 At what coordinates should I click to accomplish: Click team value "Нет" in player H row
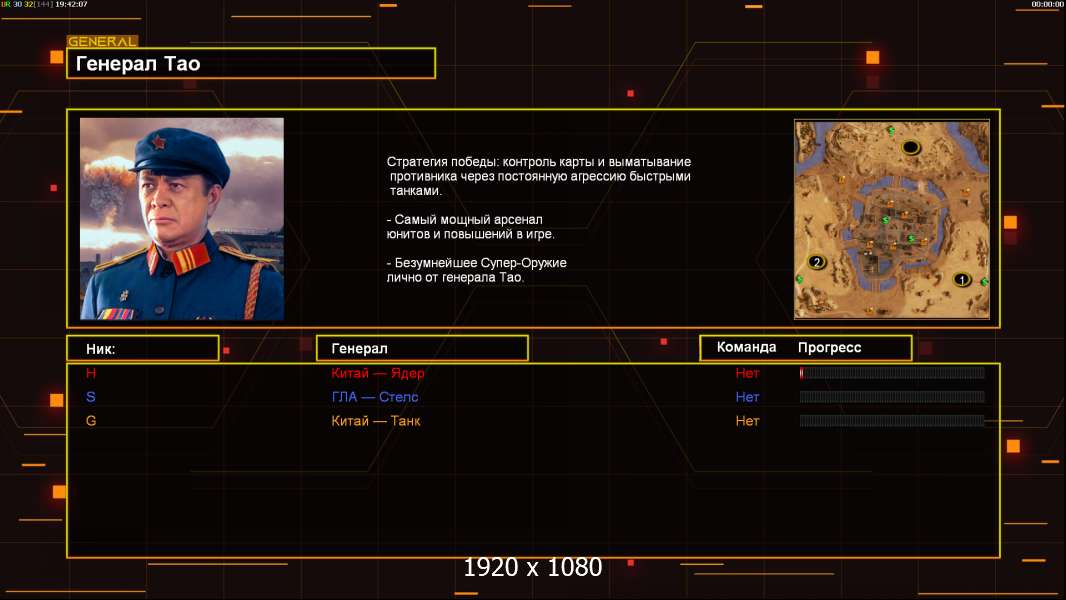point(747,373)
